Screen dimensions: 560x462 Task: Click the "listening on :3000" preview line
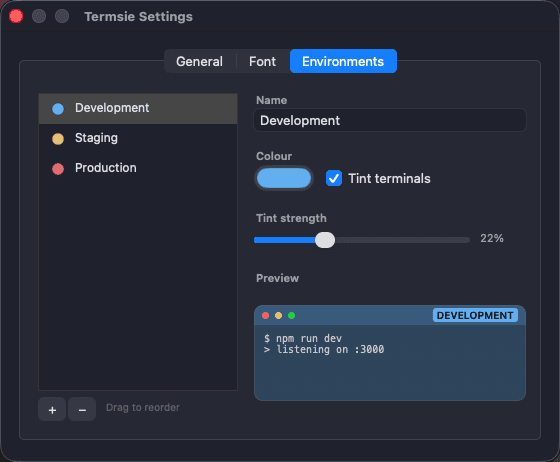330,349
